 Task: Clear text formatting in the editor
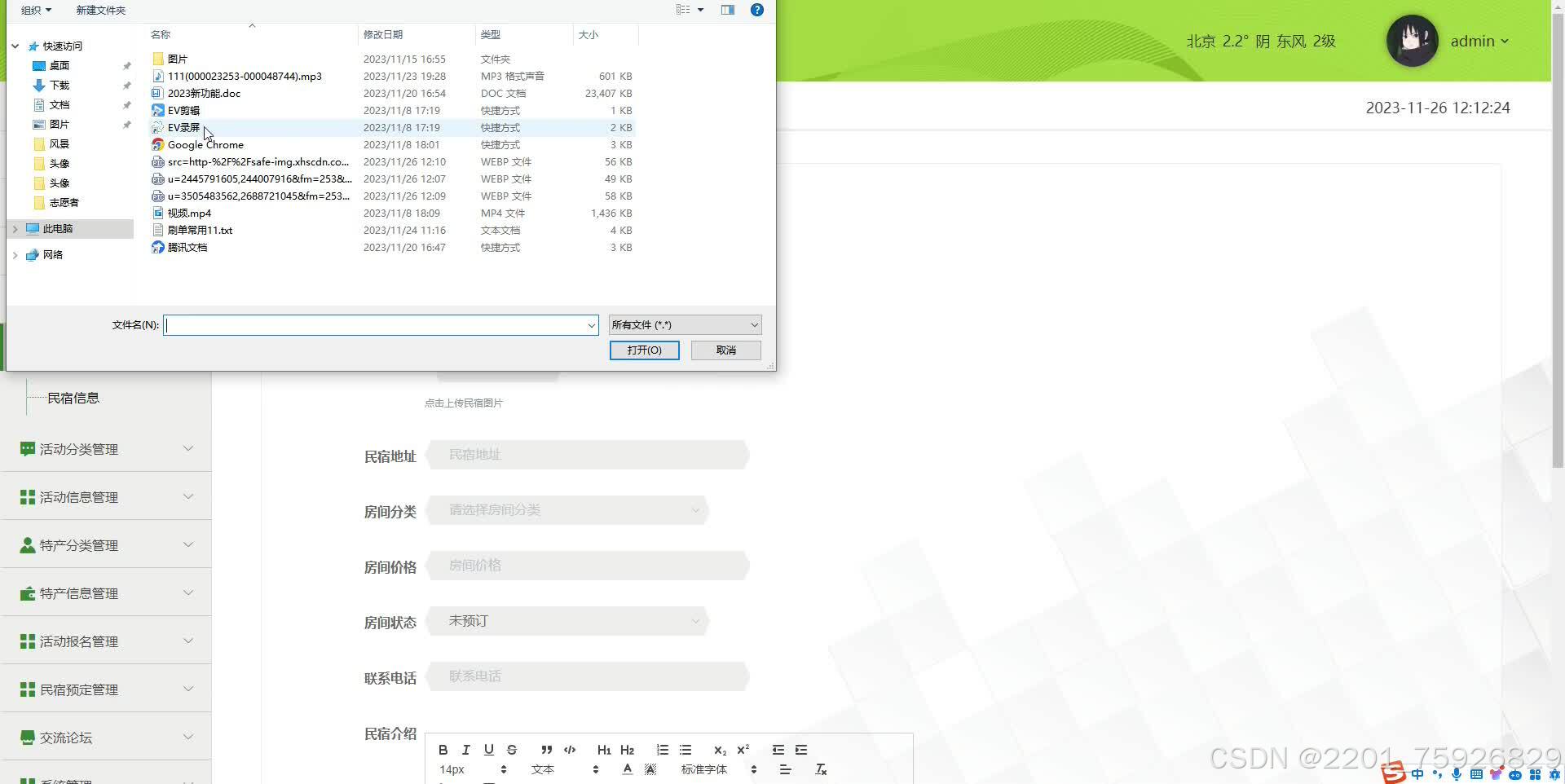[821, 769]
